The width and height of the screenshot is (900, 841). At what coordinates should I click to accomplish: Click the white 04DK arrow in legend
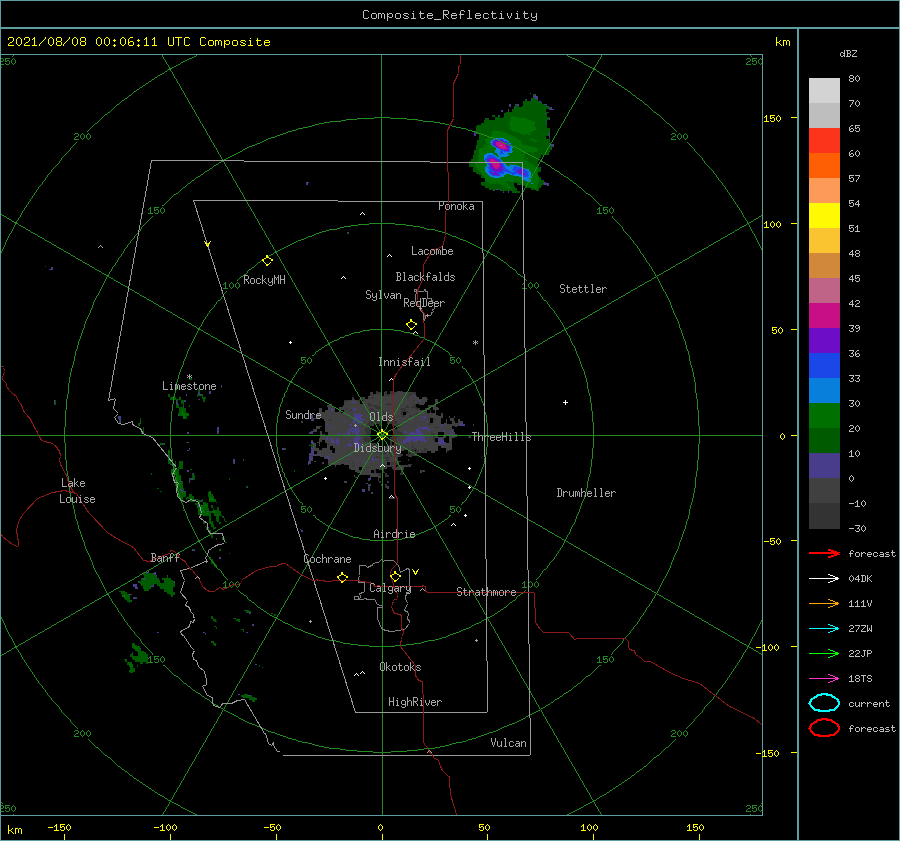824,579
